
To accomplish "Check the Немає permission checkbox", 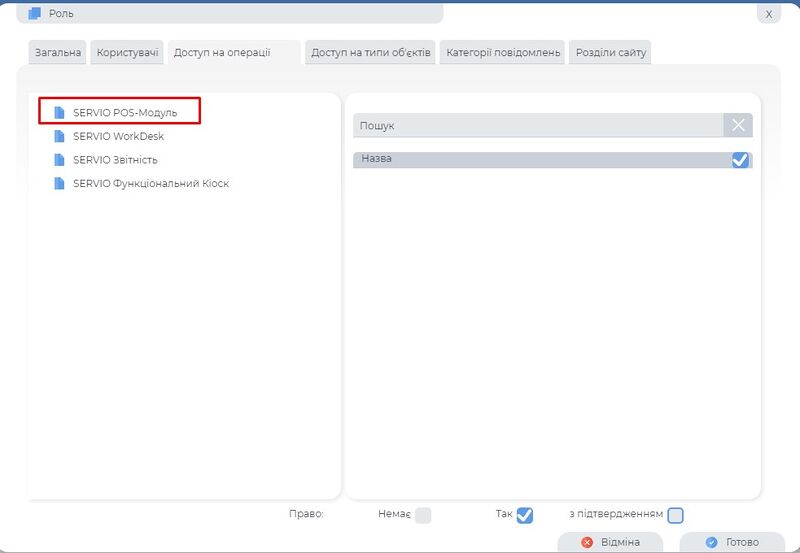I will (423, 515).
